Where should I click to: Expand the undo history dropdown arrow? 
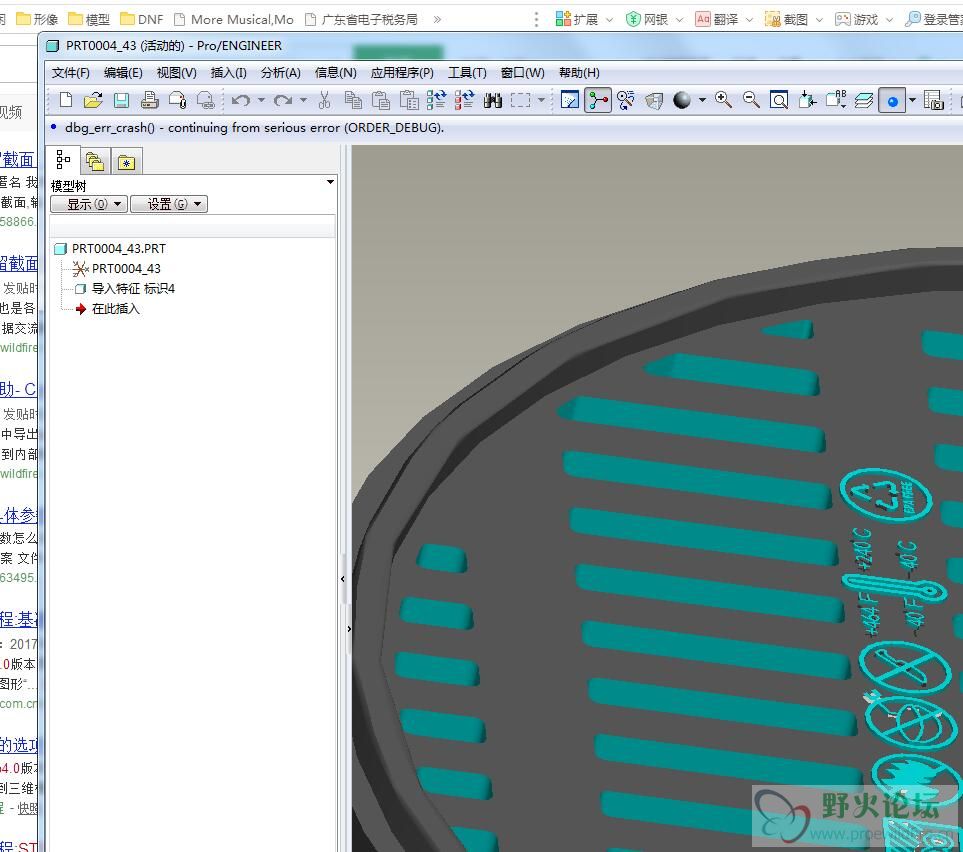pos(261,100)
